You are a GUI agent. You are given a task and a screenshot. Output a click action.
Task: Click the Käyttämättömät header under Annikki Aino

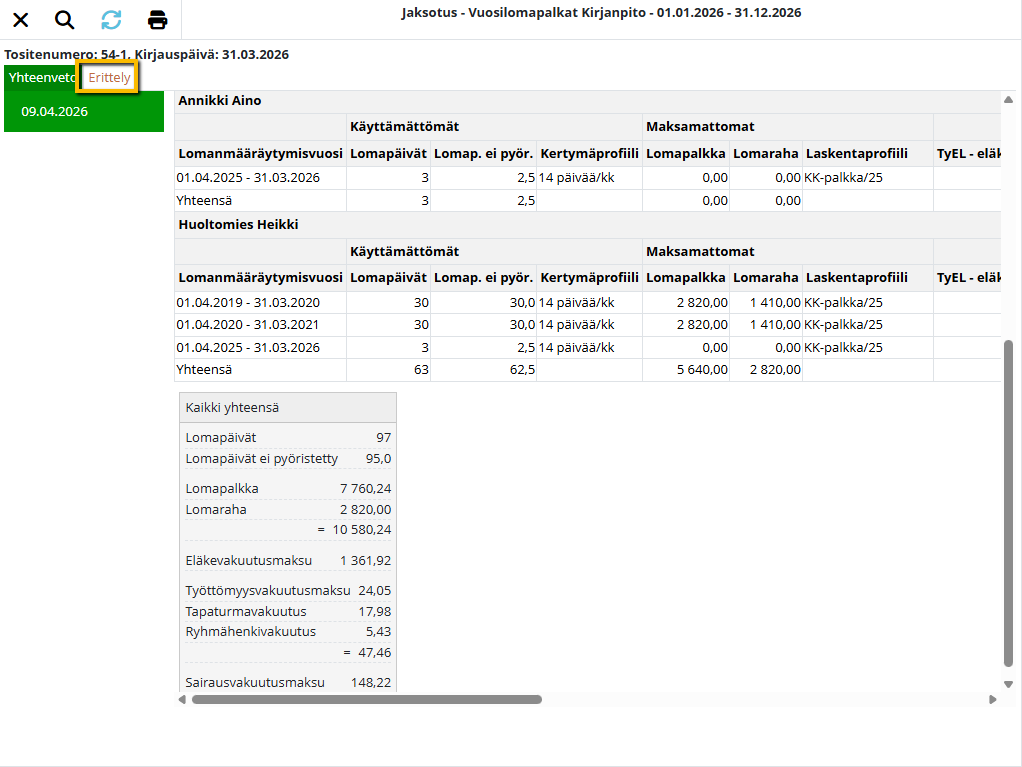(x=404, y=126)
